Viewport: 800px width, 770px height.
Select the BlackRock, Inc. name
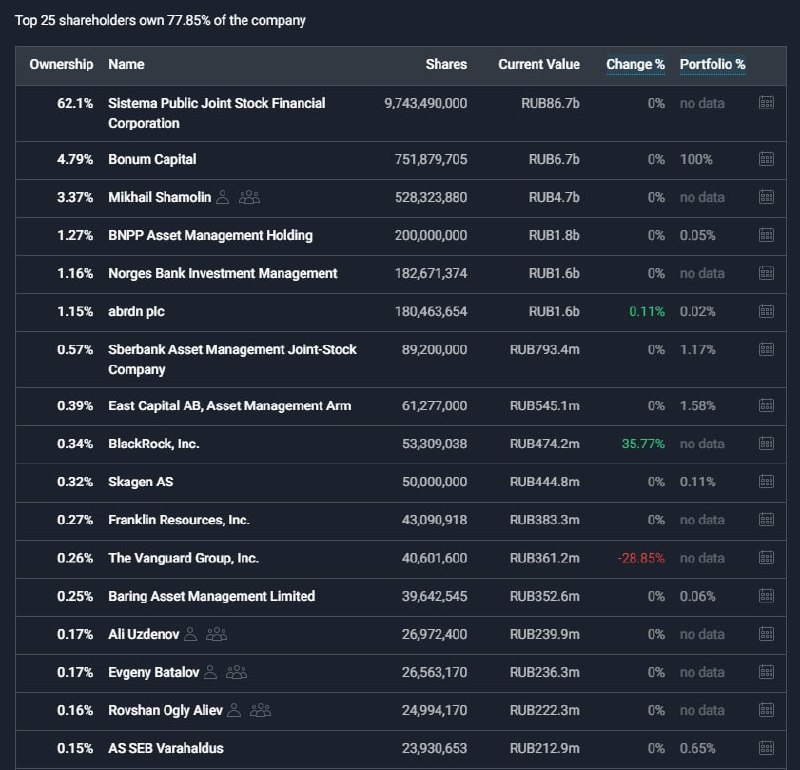154,443
